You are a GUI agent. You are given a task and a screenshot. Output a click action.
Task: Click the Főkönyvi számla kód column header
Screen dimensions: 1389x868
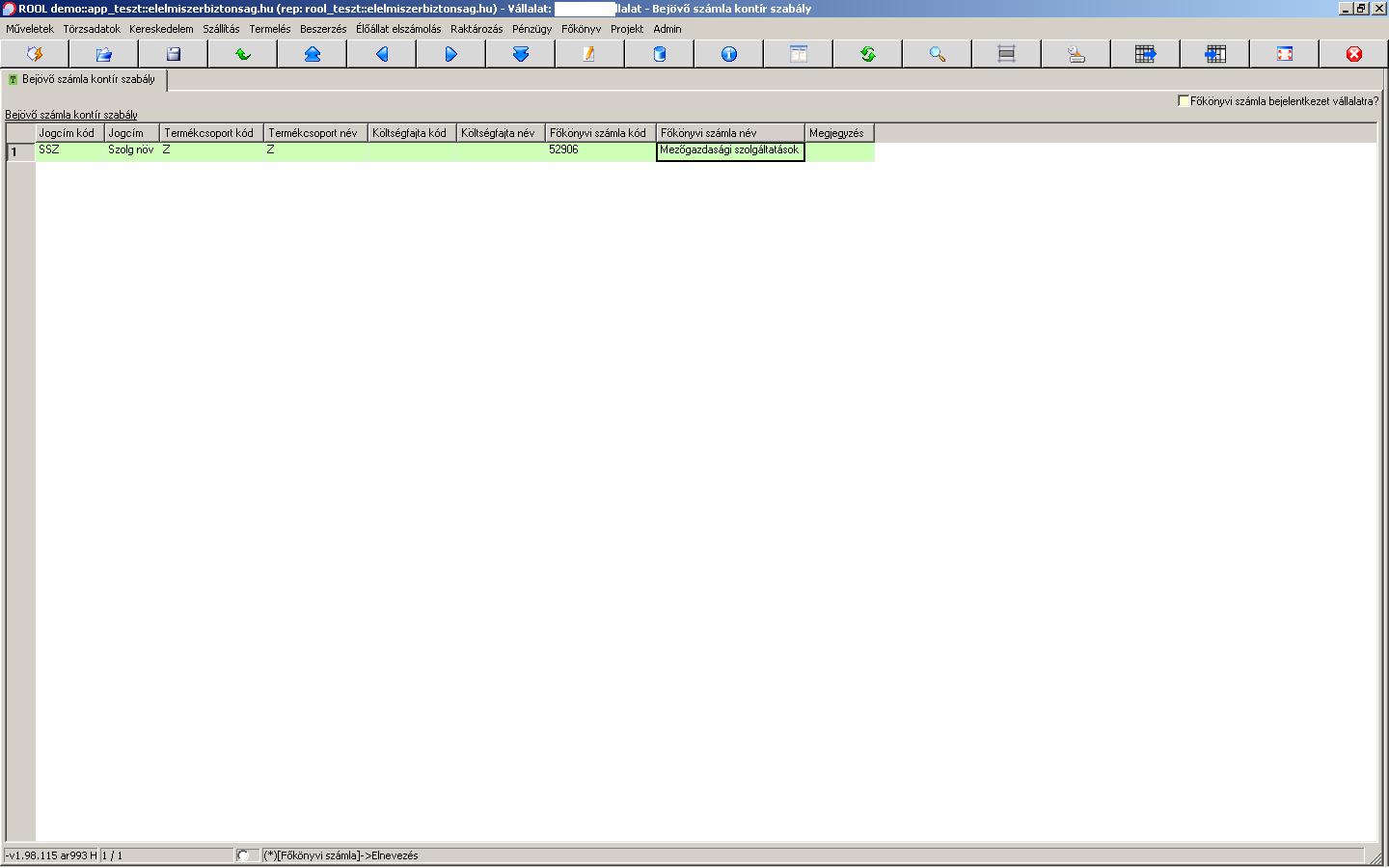[599, 133]
